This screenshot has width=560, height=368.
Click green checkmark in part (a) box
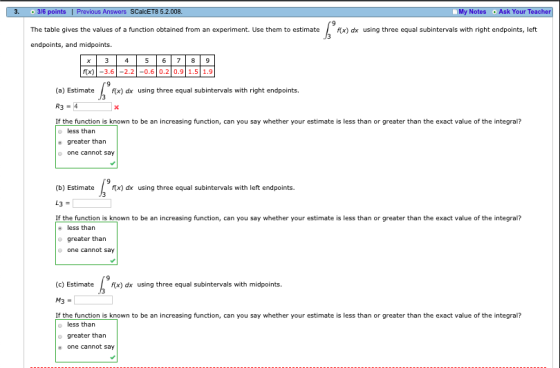coord(112,163)
